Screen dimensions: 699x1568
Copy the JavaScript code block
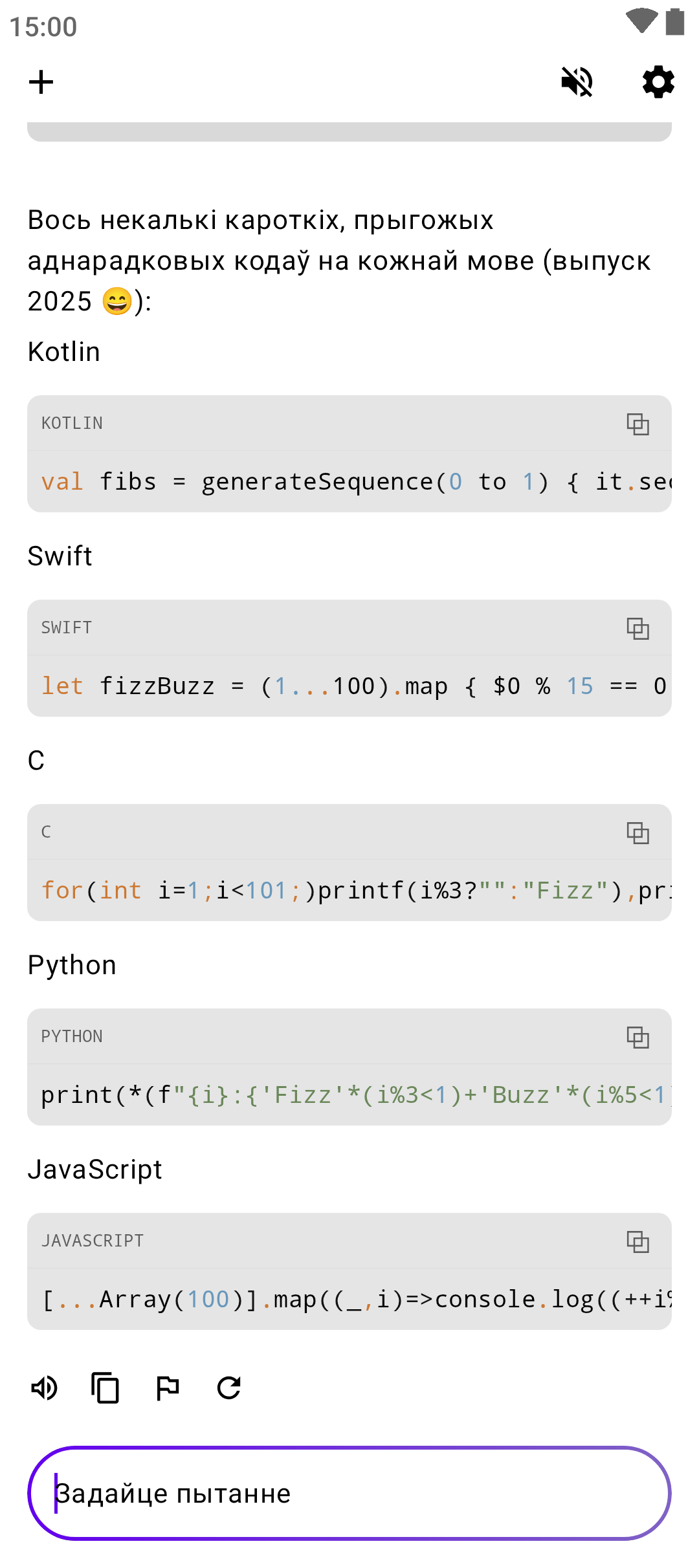pos(638,1242)
